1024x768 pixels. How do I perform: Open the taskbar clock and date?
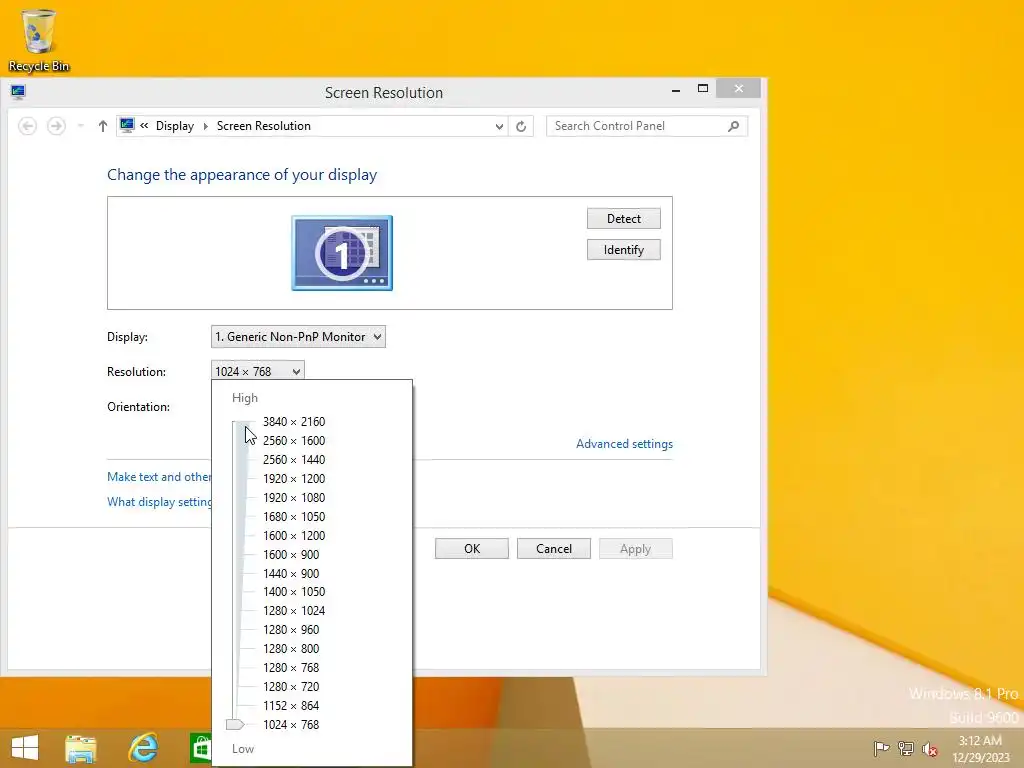pos(980,749)
